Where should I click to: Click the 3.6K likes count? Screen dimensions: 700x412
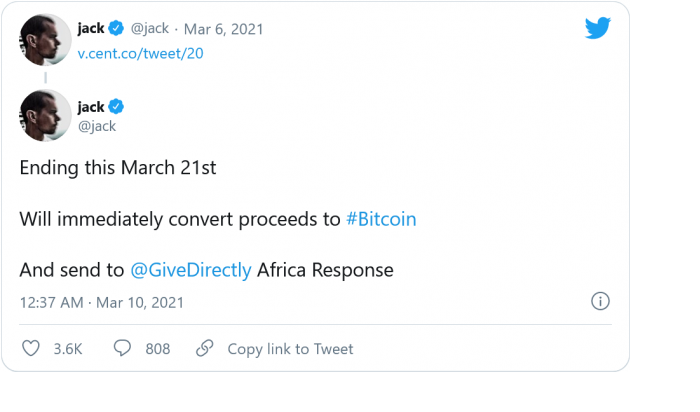pos(66,349)
